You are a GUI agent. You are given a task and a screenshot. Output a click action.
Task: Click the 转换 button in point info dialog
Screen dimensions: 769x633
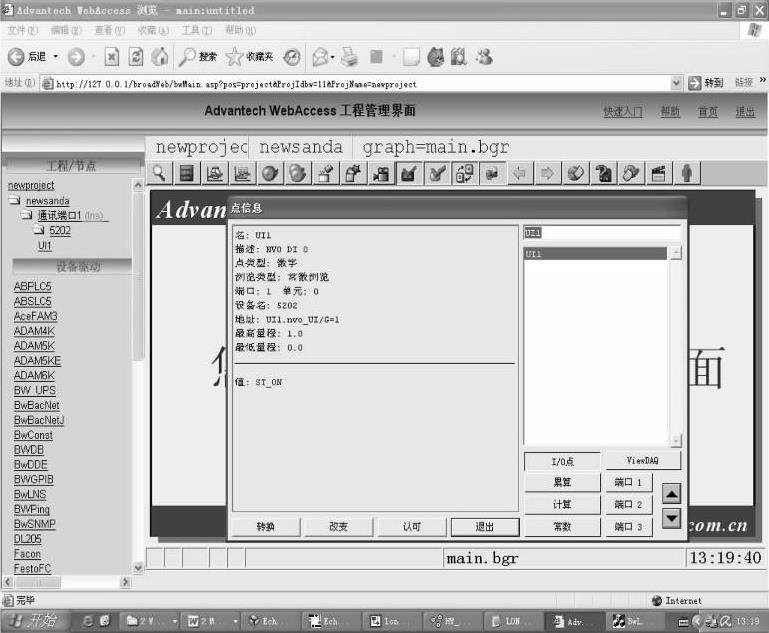(x=265, y=527)
